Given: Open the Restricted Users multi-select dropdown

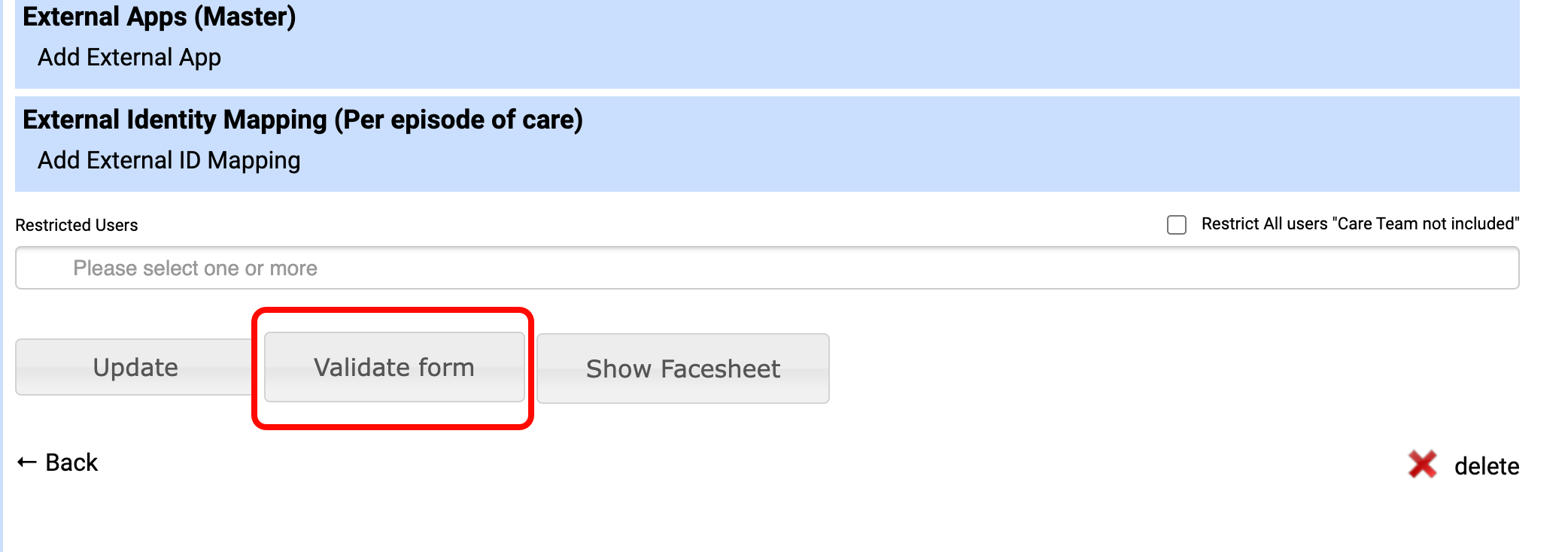Looking at the screenshot, I should [x=767, y=268].
